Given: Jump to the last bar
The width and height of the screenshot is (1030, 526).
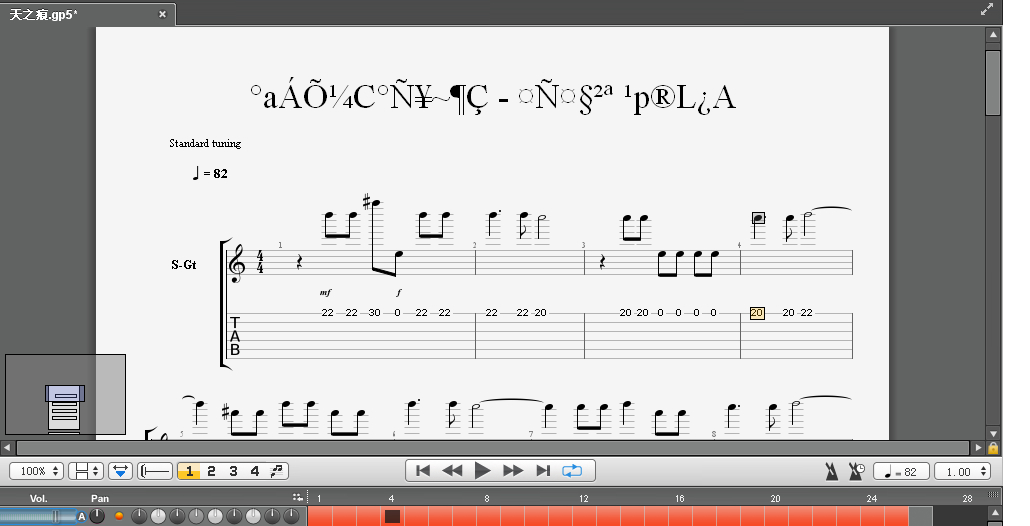Looking at the screenshot, I should pos(543,471).
